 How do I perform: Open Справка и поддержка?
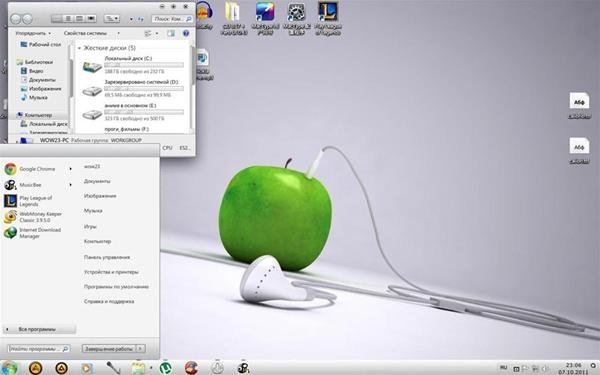(x=109, y=302)
